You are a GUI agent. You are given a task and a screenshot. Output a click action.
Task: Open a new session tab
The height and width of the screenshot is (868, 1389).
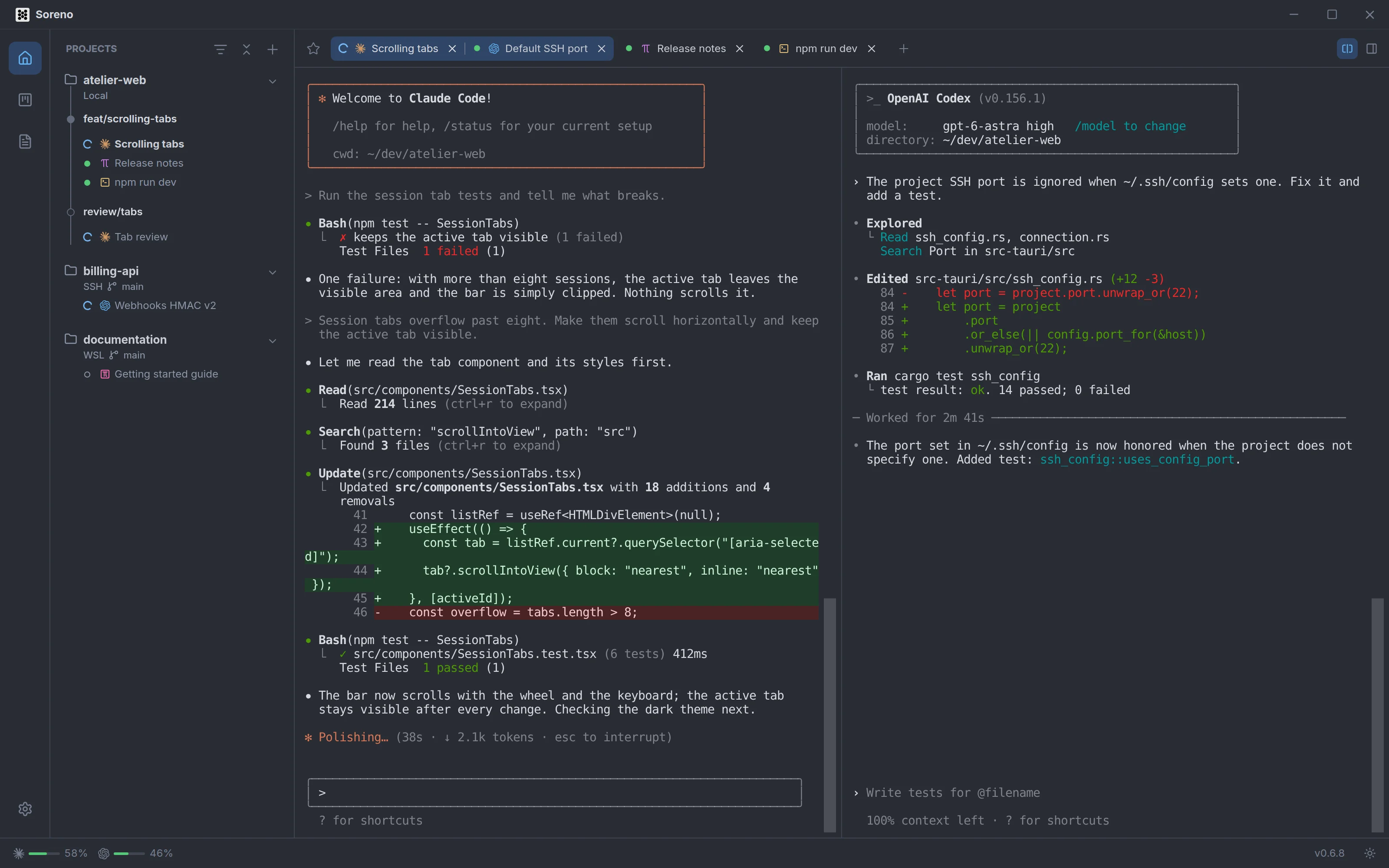[x=903, y=49]
